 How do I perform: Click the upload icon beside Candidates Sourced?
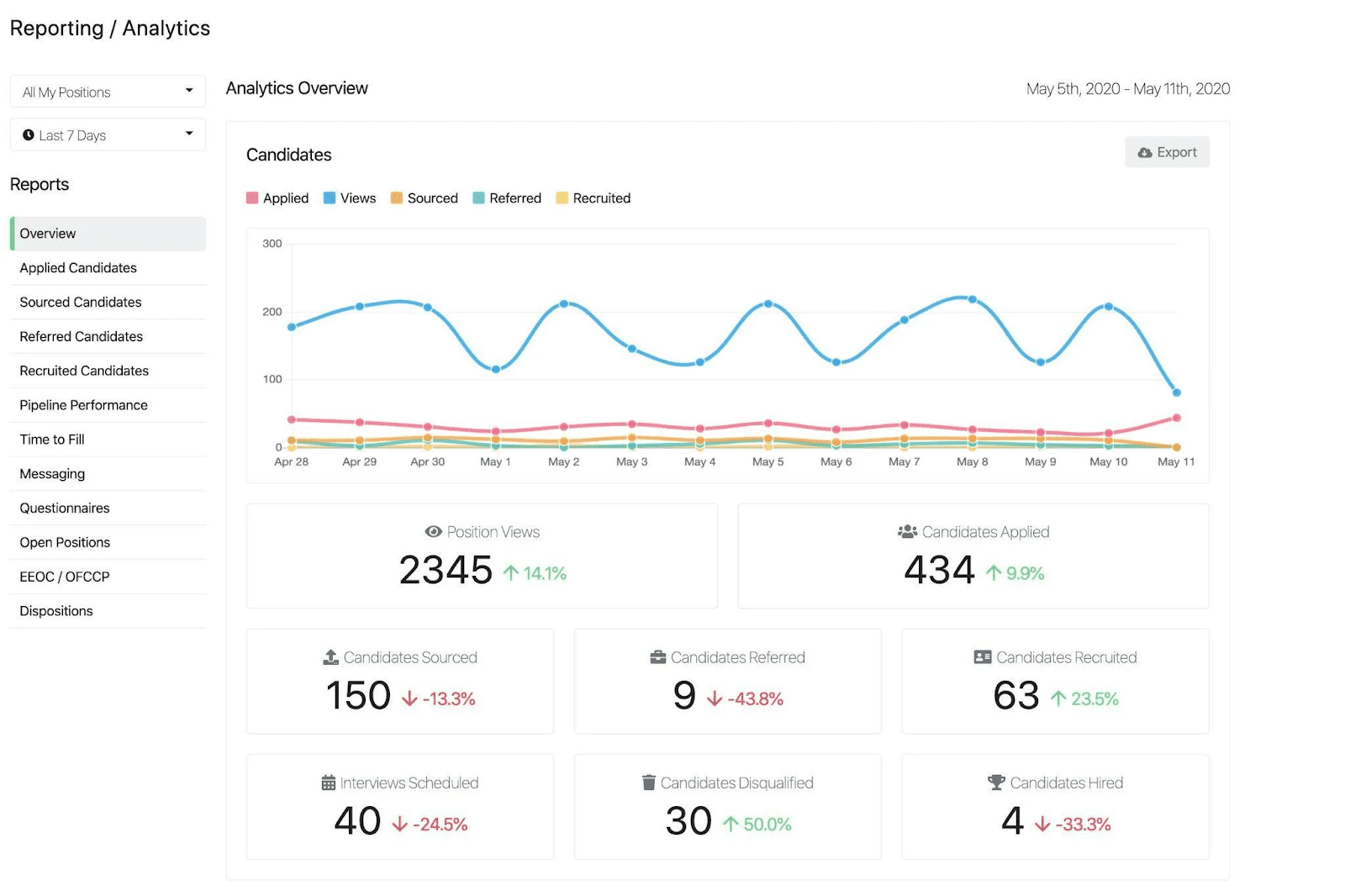[331, 657]
